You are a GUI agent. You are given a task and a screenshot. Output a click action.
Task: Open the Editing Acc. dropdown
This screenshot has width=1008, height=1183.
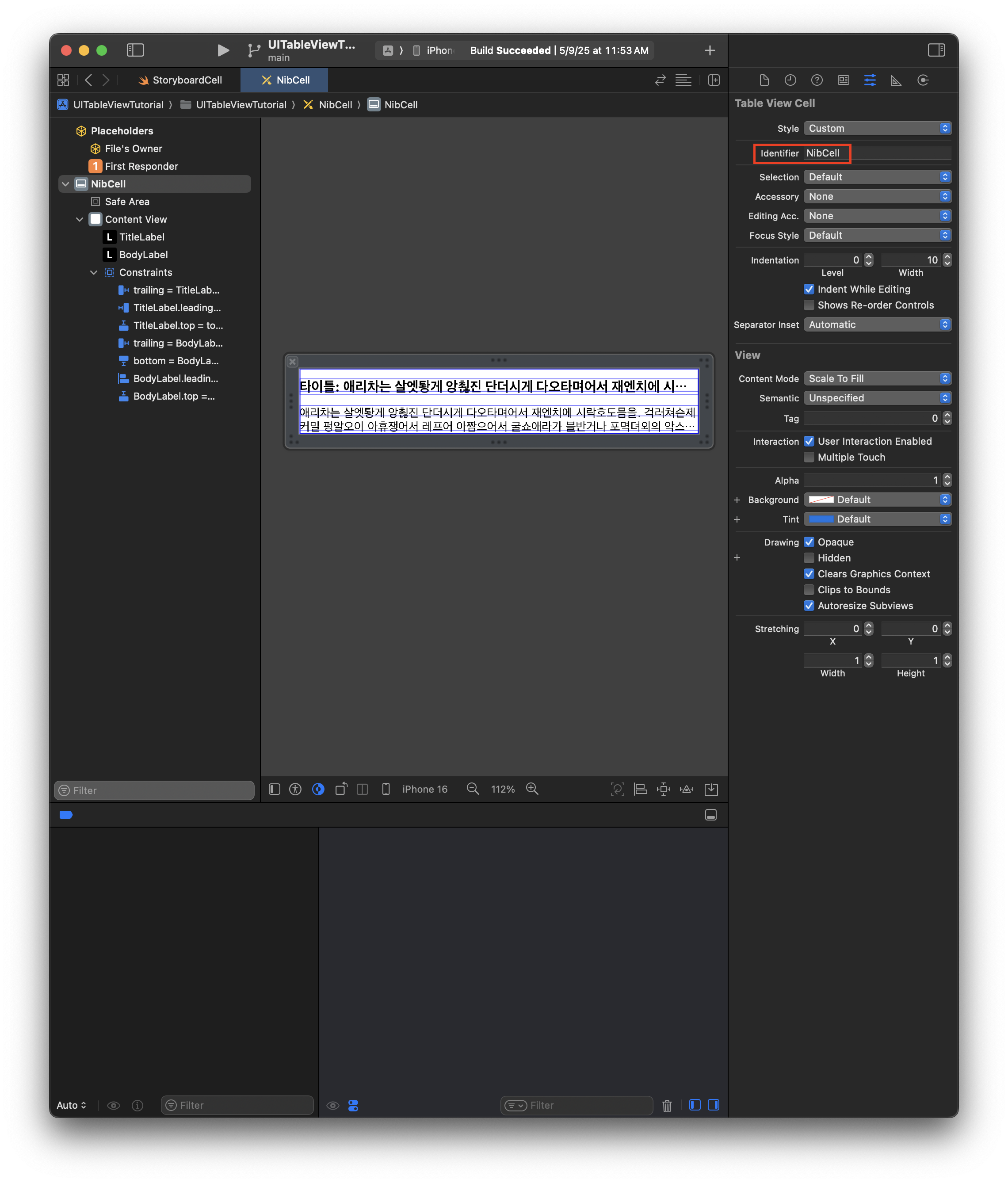tap(877, 216)
